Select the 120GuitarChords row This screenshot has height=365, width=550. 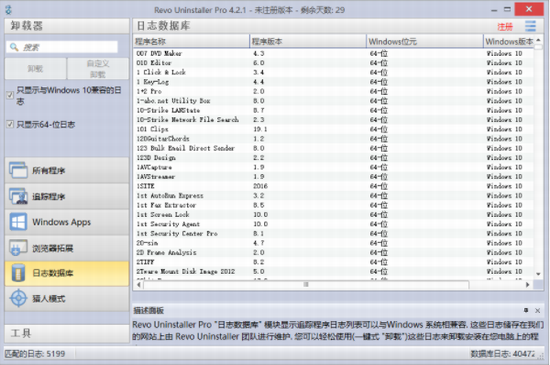click(x=333, y=138)
